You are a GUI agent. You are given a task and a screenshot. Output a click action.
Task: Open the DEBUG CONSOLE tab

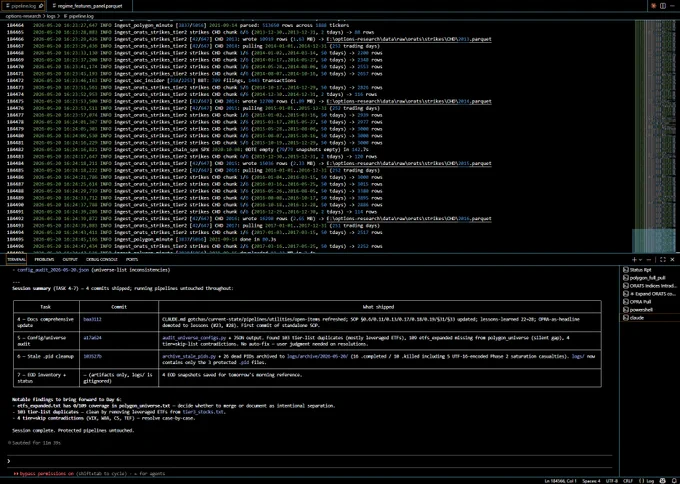101,259
